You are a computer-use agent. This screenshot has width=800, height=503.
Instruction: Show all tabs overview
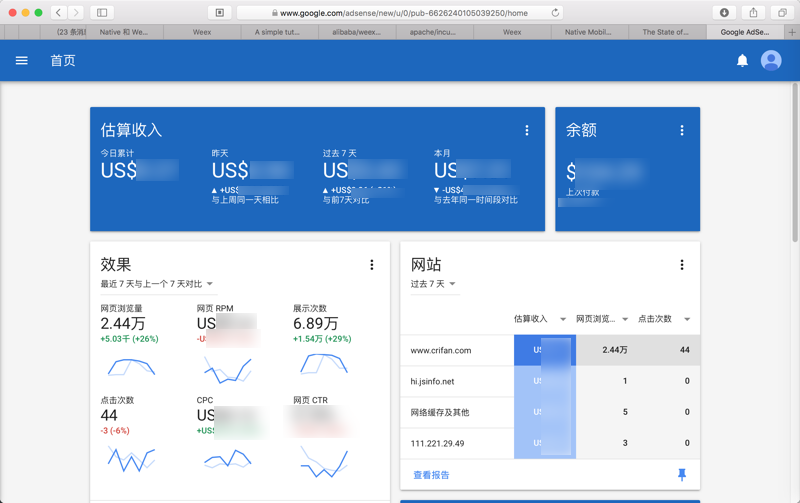pyautogui.click(x=782, y=13)
